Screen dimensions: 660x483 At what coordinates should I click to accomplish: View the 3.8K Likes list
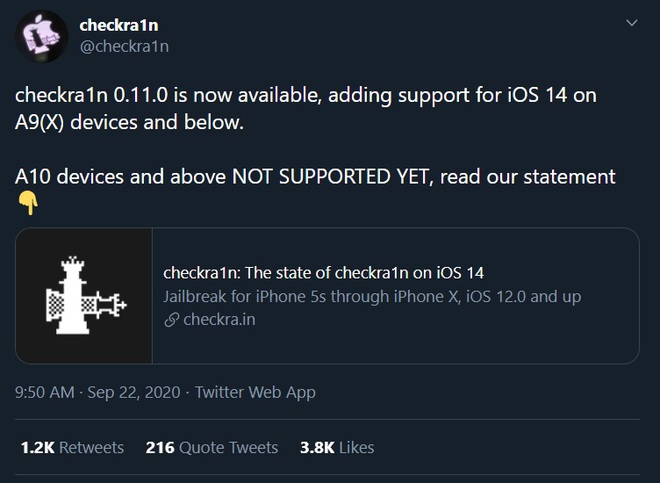[337, 447]
